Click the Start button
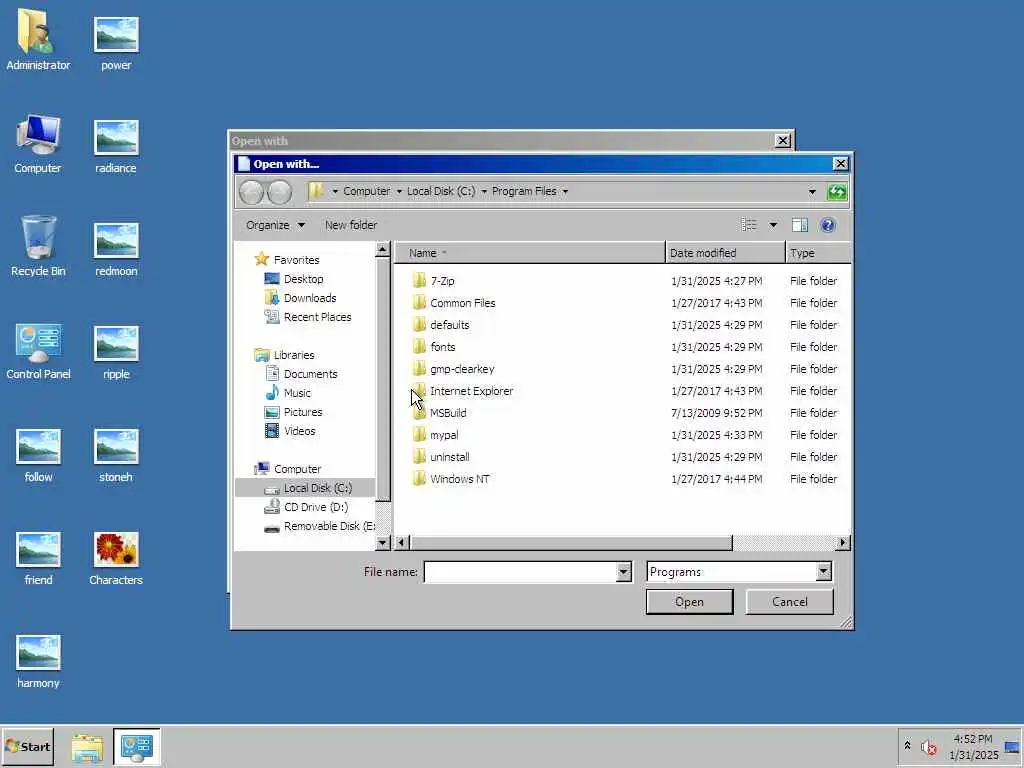 pyautogui.click(x=27, y=747)
